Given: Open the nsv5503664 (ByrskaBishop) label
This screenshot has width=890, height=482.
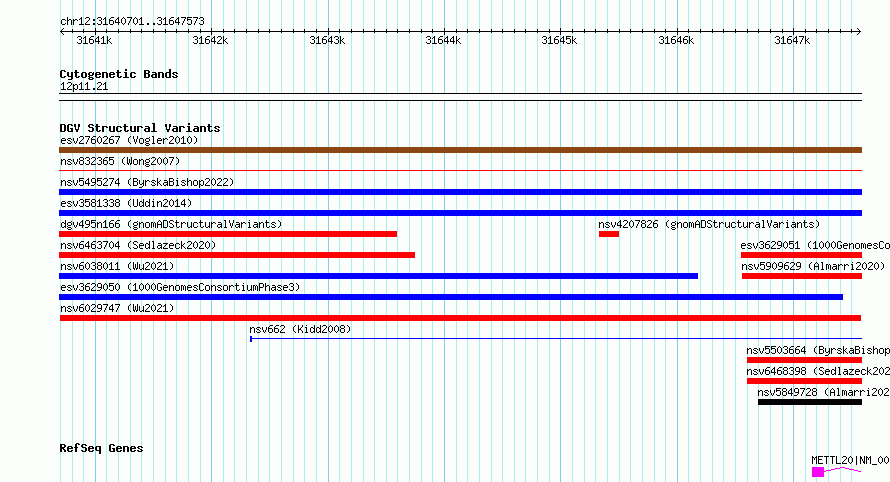Looking at the screenshot, I should (x=818, y=350).
